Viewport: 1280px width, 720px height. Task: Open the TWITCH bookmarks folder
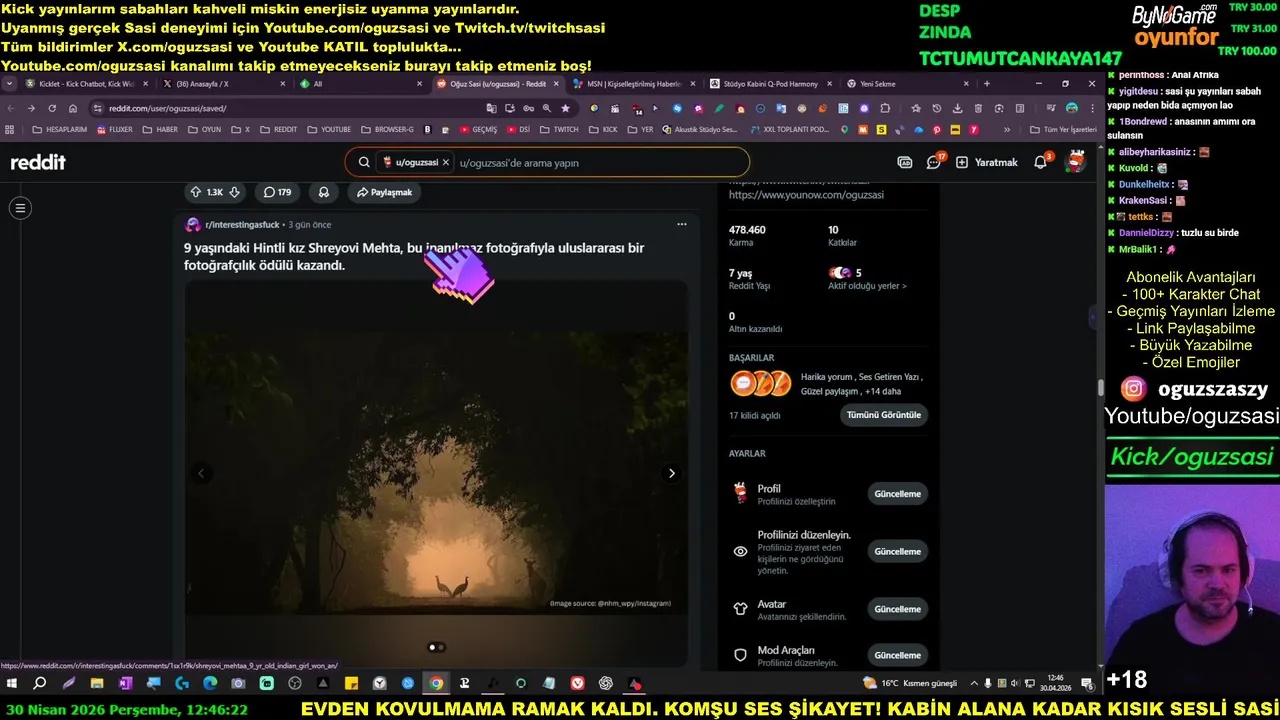(559, 129)
